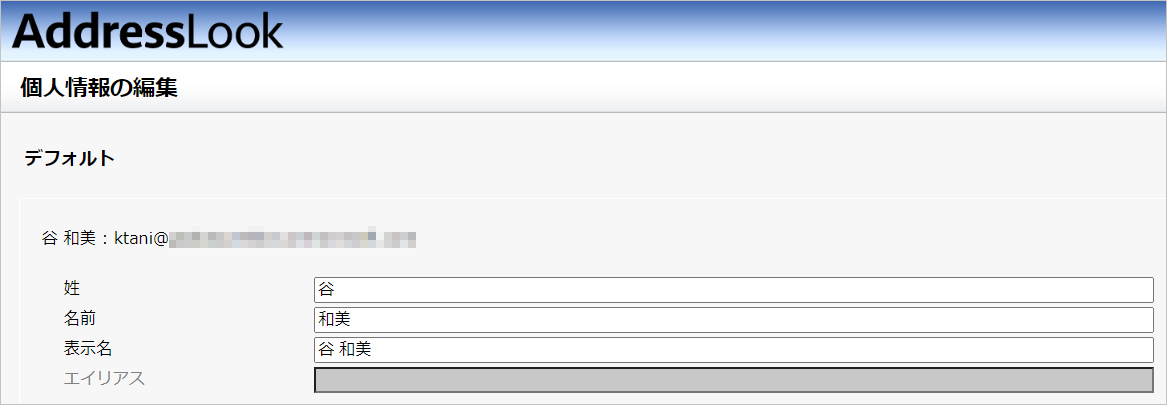
Task: Click the 谷 和美 text inside 表示名 field
Action: (345, 349)
